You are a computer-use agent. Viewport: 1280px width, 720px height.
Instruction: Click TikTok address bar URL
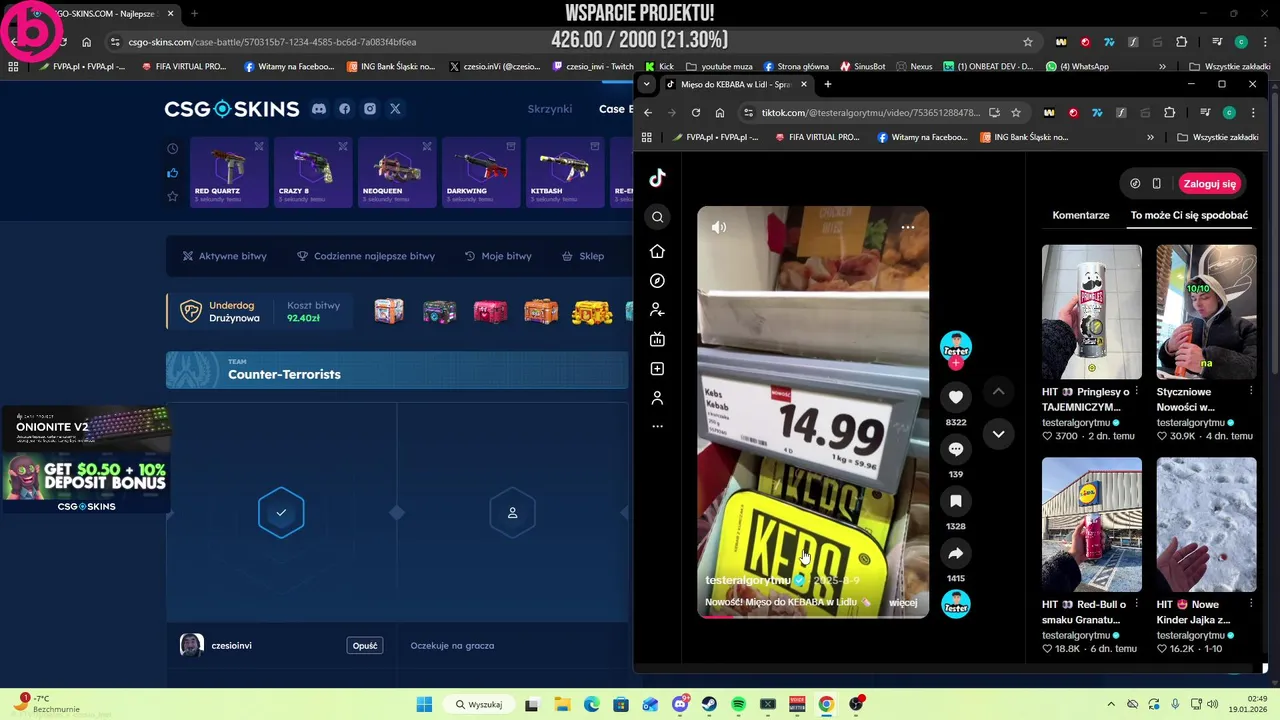pyautogui.click(x=868, y=113)
